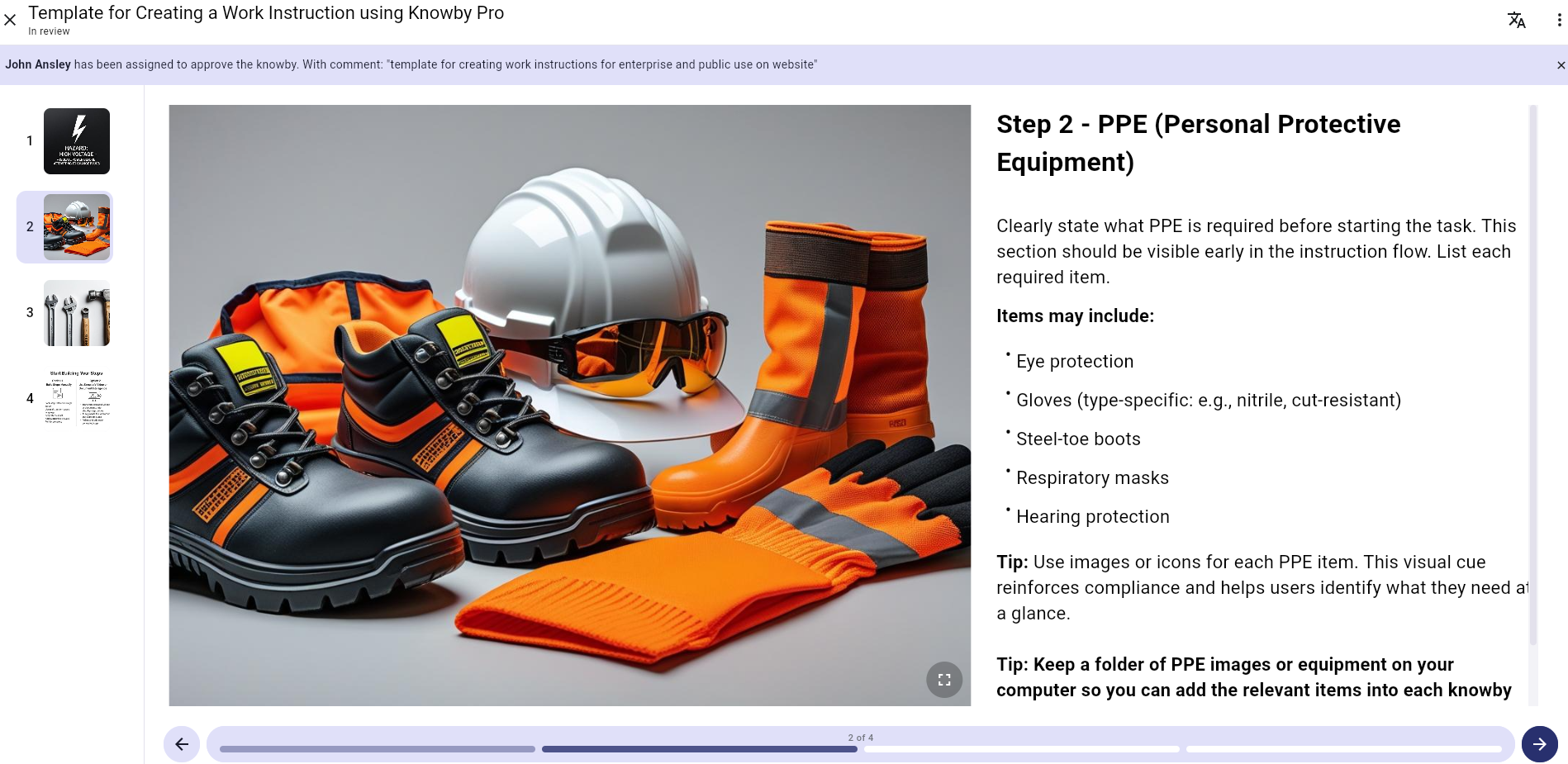The height and width of the screenshot is (764, 1568).
Task: Click the third progress bar segment
Action: point(1022,749)
